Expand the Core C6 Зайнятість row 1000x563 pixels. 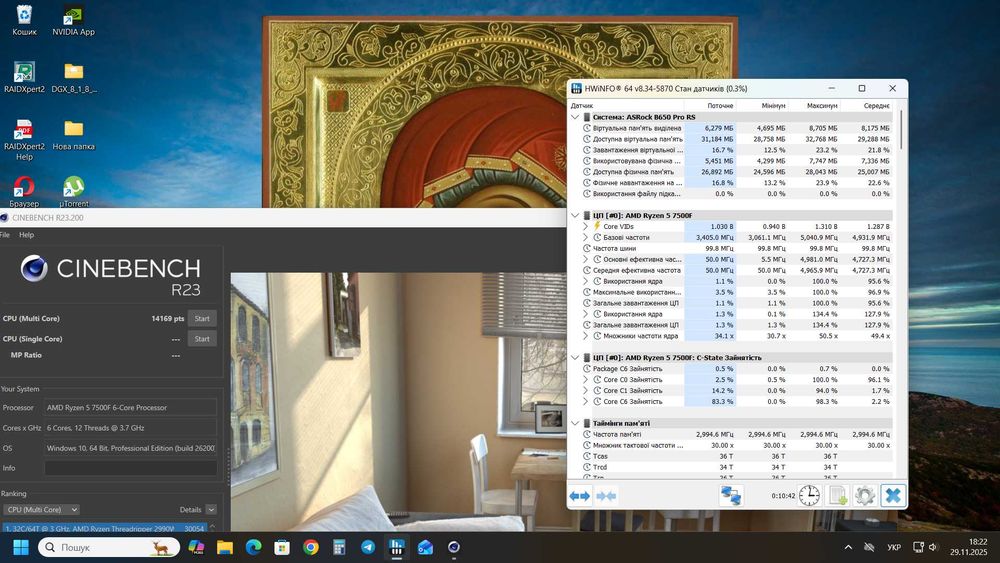(585, 402)
